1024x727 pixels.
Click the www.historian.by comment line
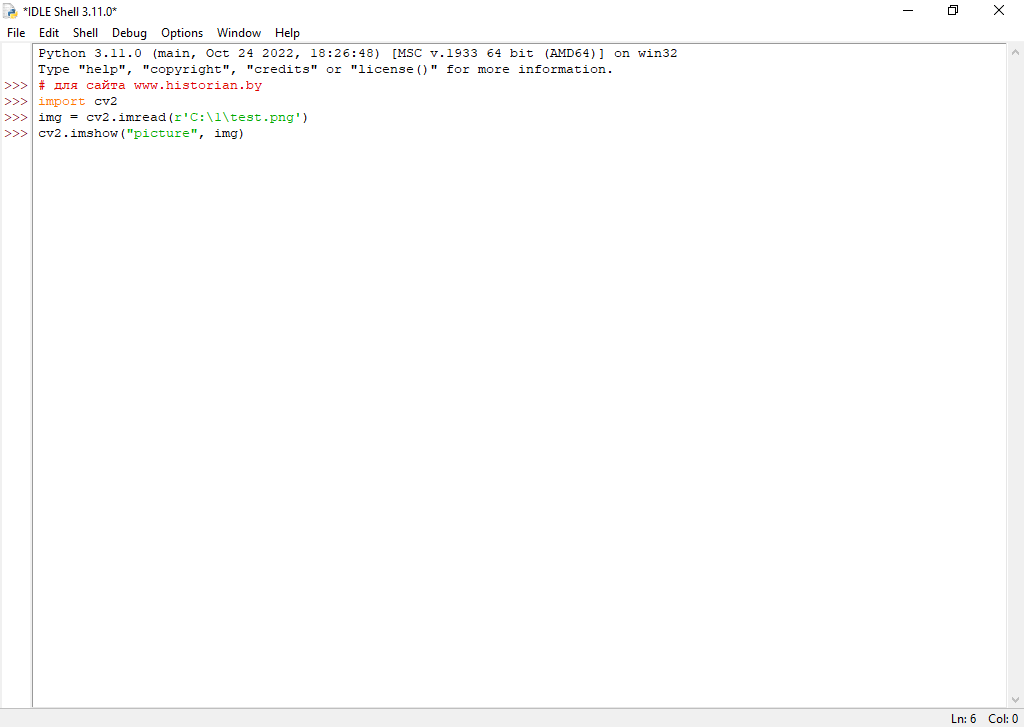point(150,86)
